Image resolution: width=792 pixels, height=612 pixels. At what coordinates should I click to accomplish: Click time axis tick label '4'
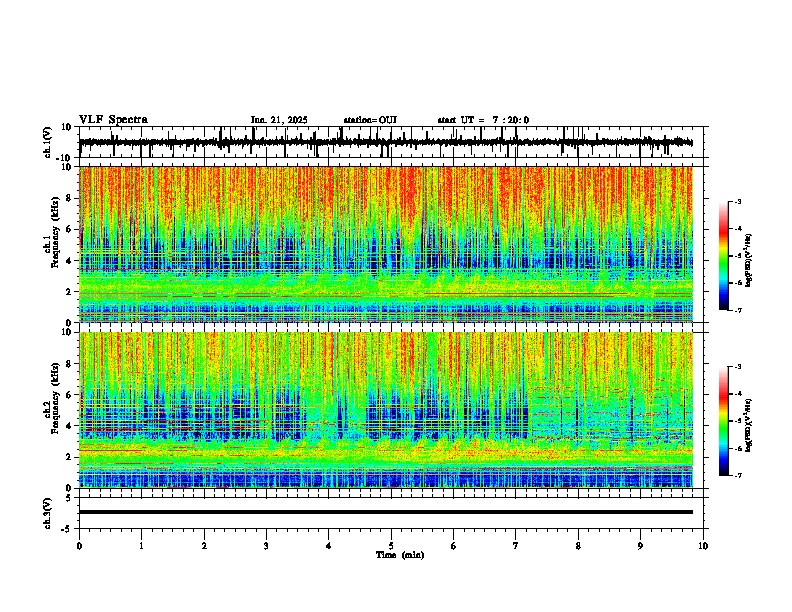328,546
